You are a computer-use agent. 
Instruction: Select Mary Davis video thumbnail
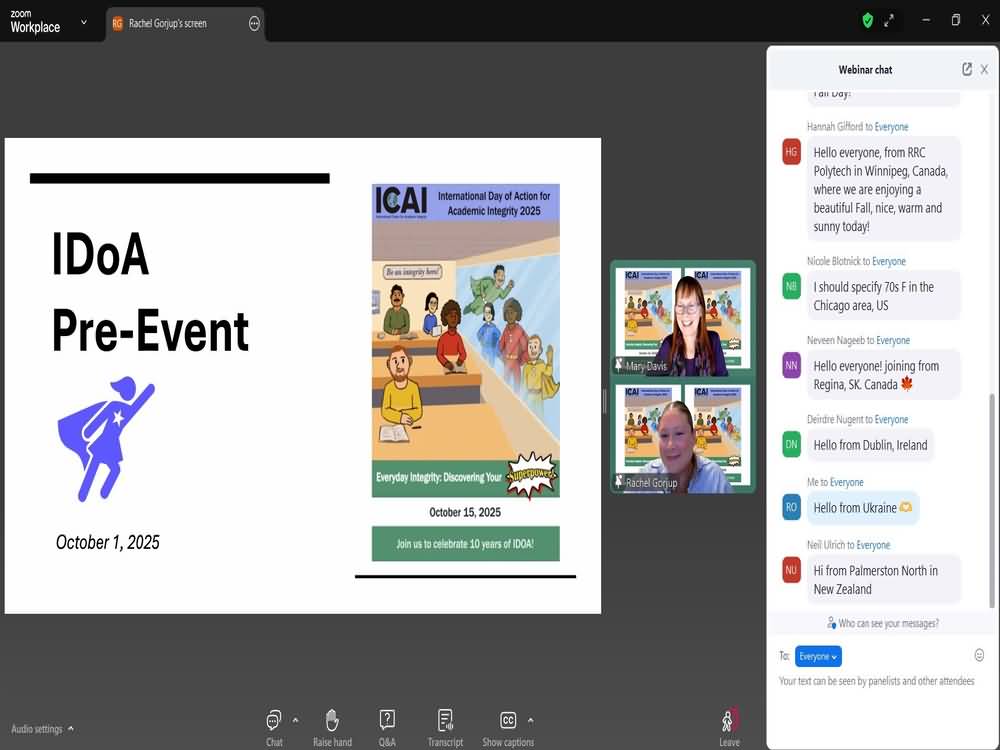(x=683, y=320)
